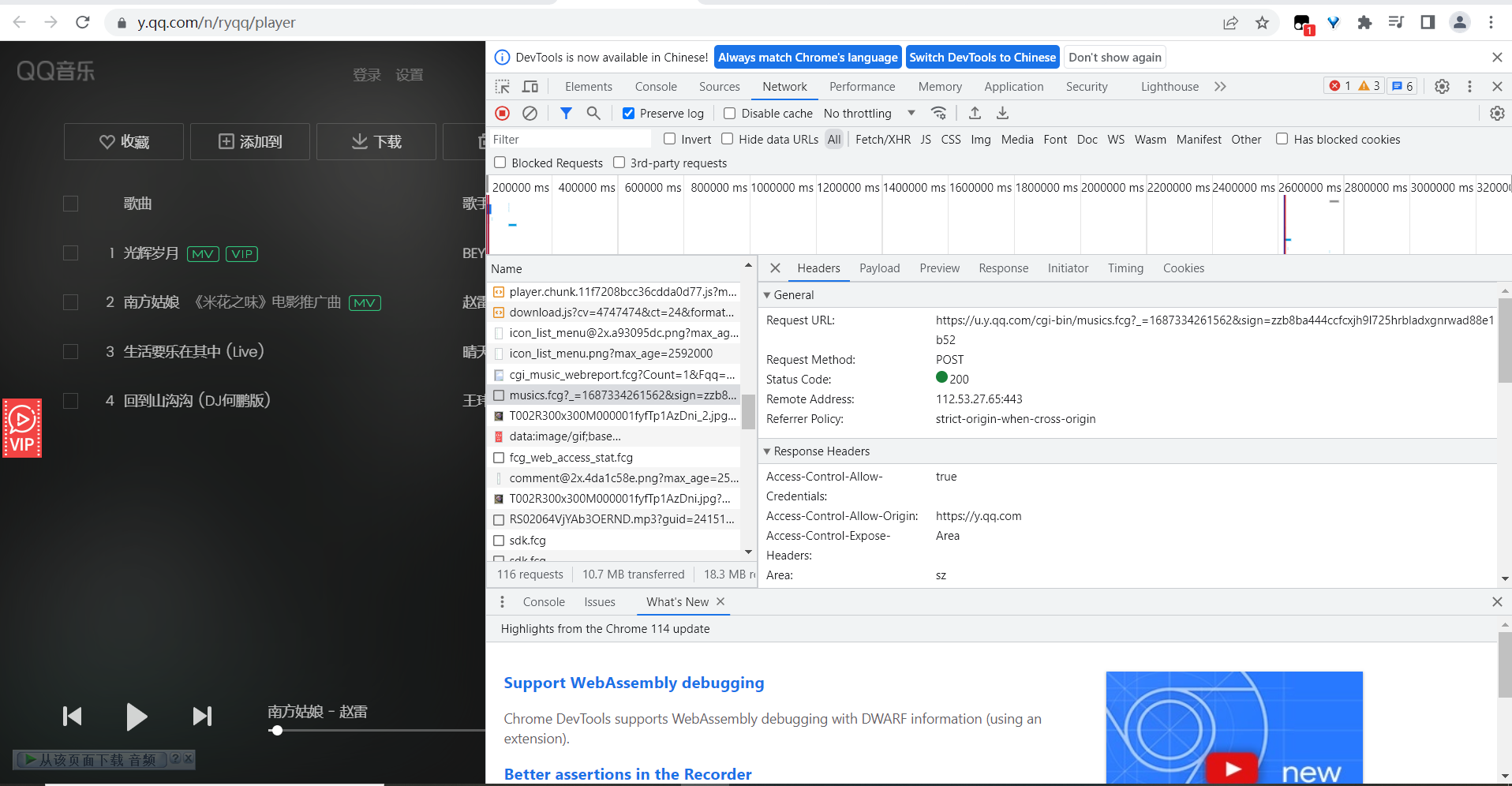The height and width of the screenshot is (786, 1512).
Task: Show more DevTools tabs chevron
Action: [x=1220, y=87]
